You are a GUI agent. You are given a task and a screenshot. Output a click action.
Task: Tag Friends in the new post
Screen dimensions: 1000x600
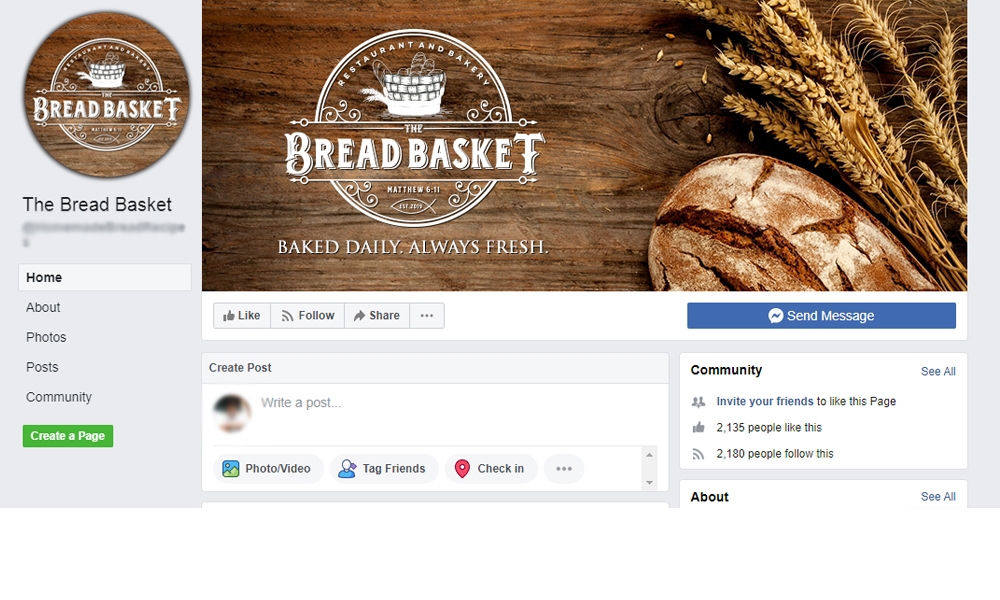pos(383,469)
